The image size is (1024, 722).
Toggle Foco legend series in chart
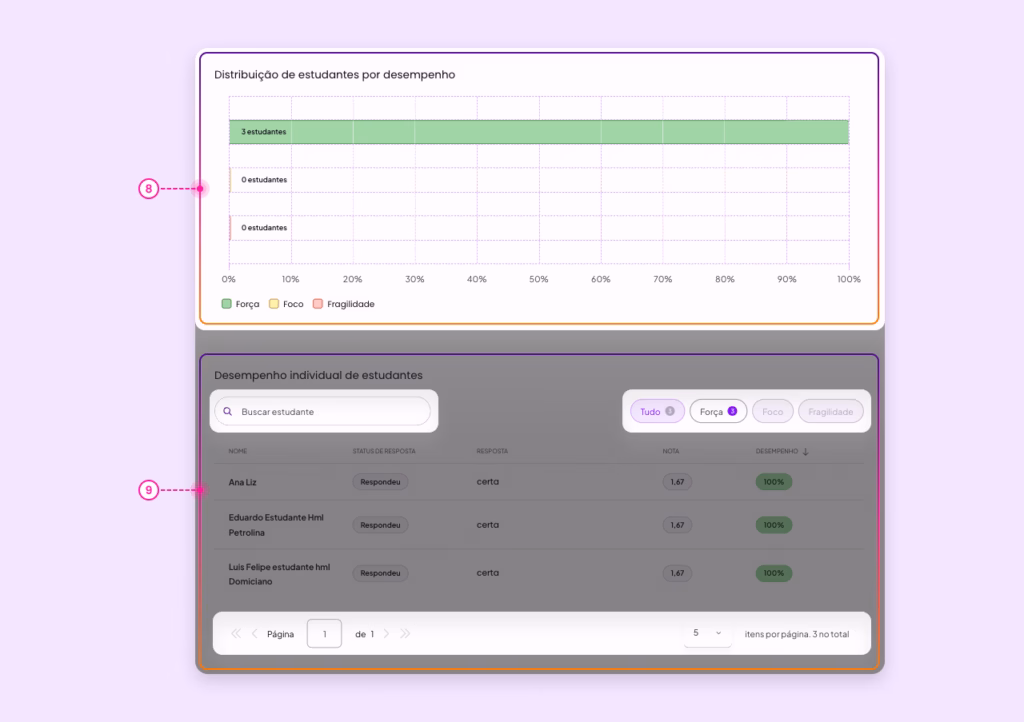click(x=287, y=304)
